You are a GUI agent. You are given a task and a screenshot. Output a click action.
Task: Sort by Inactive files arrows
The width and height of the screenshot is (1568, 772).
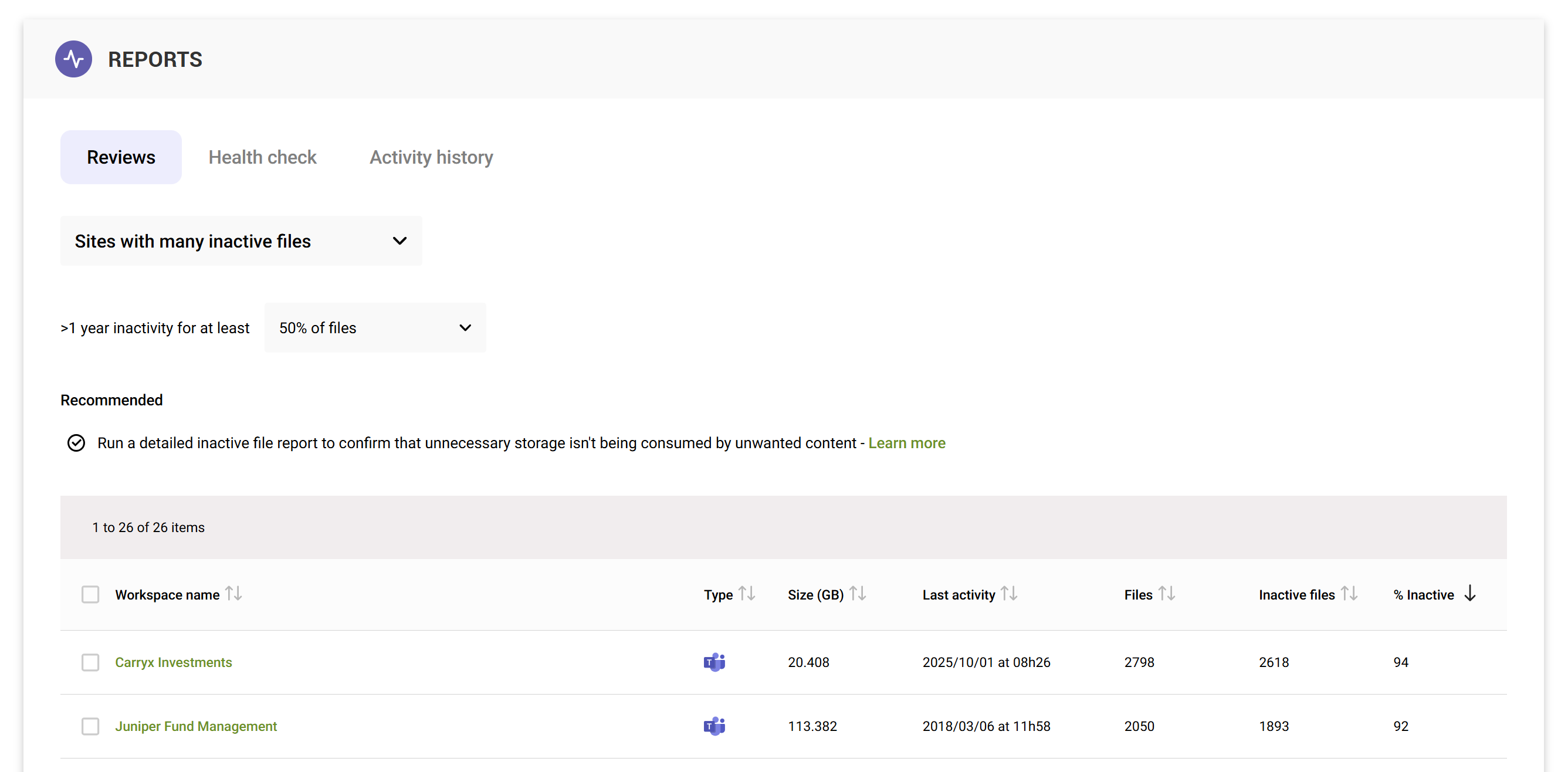[x=1349, y=594]
